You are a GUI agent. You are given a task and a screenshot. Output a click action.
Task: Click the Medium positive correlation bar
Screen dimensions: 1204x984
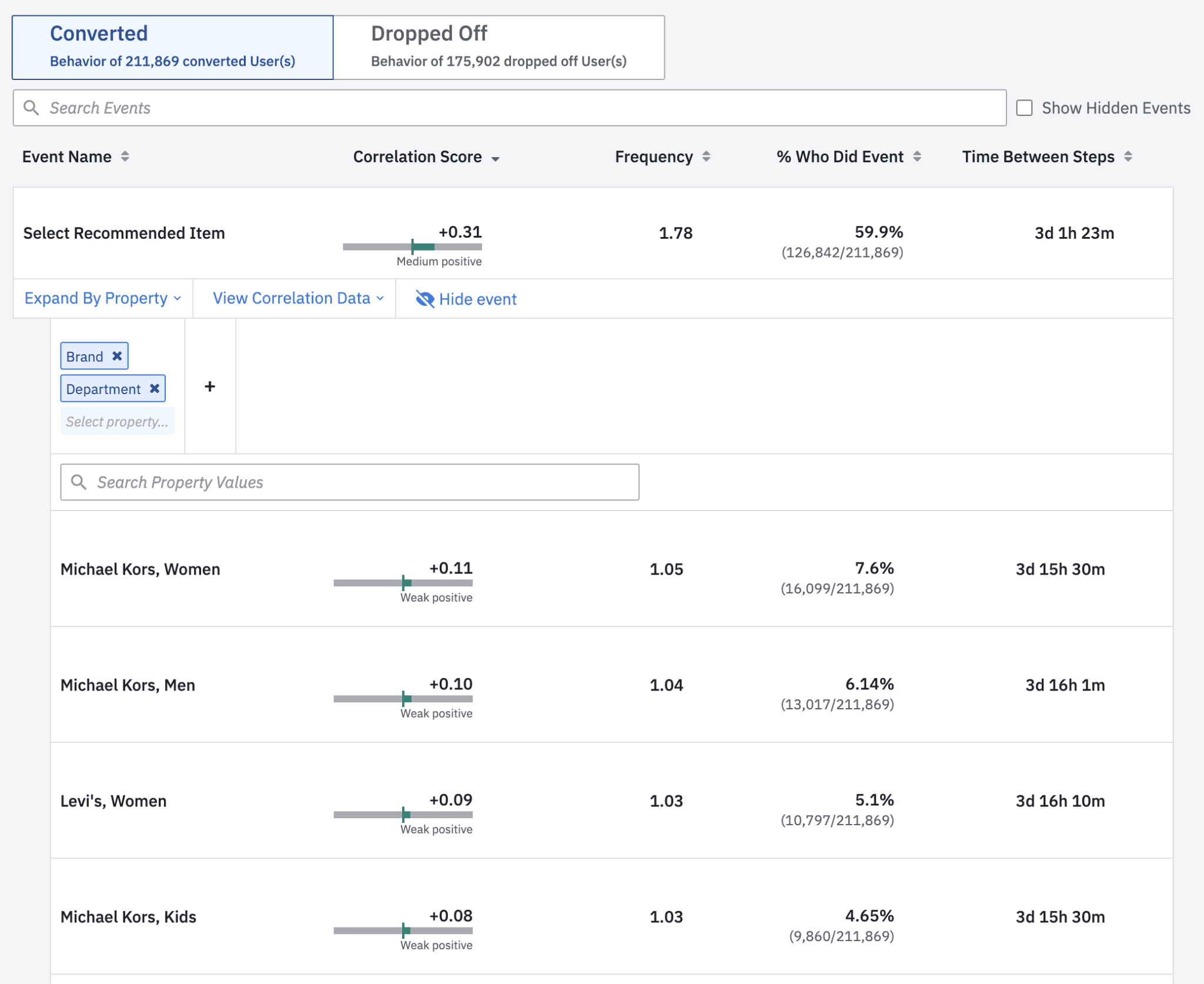pyautogui.click(x=412, y=246)
